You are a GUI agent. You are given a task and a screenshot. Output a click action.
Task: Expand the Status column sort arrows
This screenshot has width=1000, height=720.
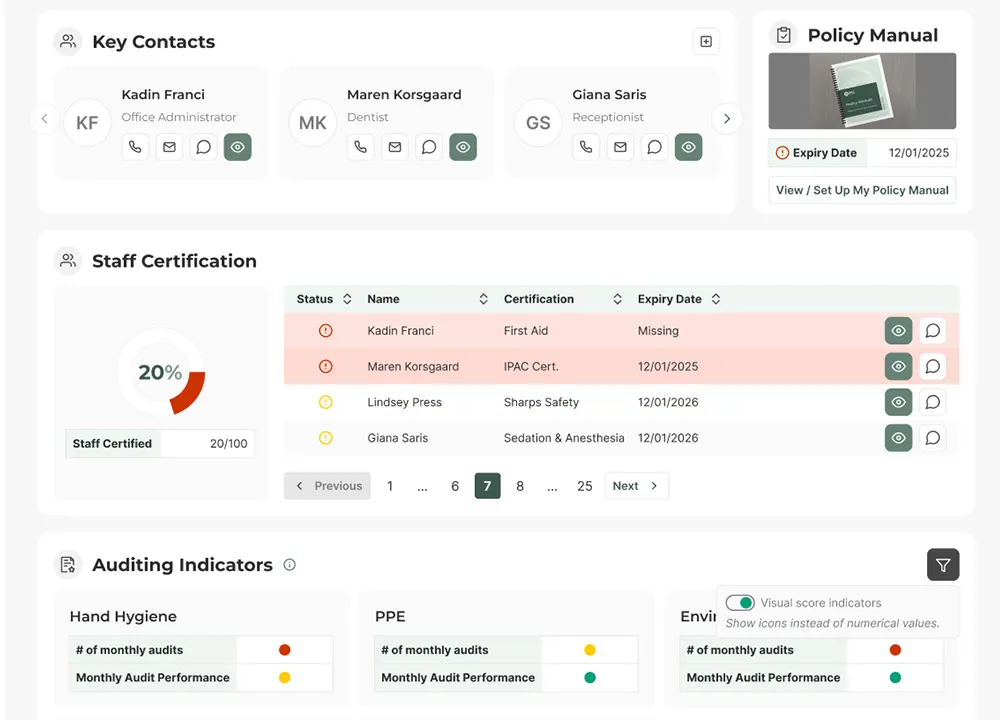[x=345, y=298]
